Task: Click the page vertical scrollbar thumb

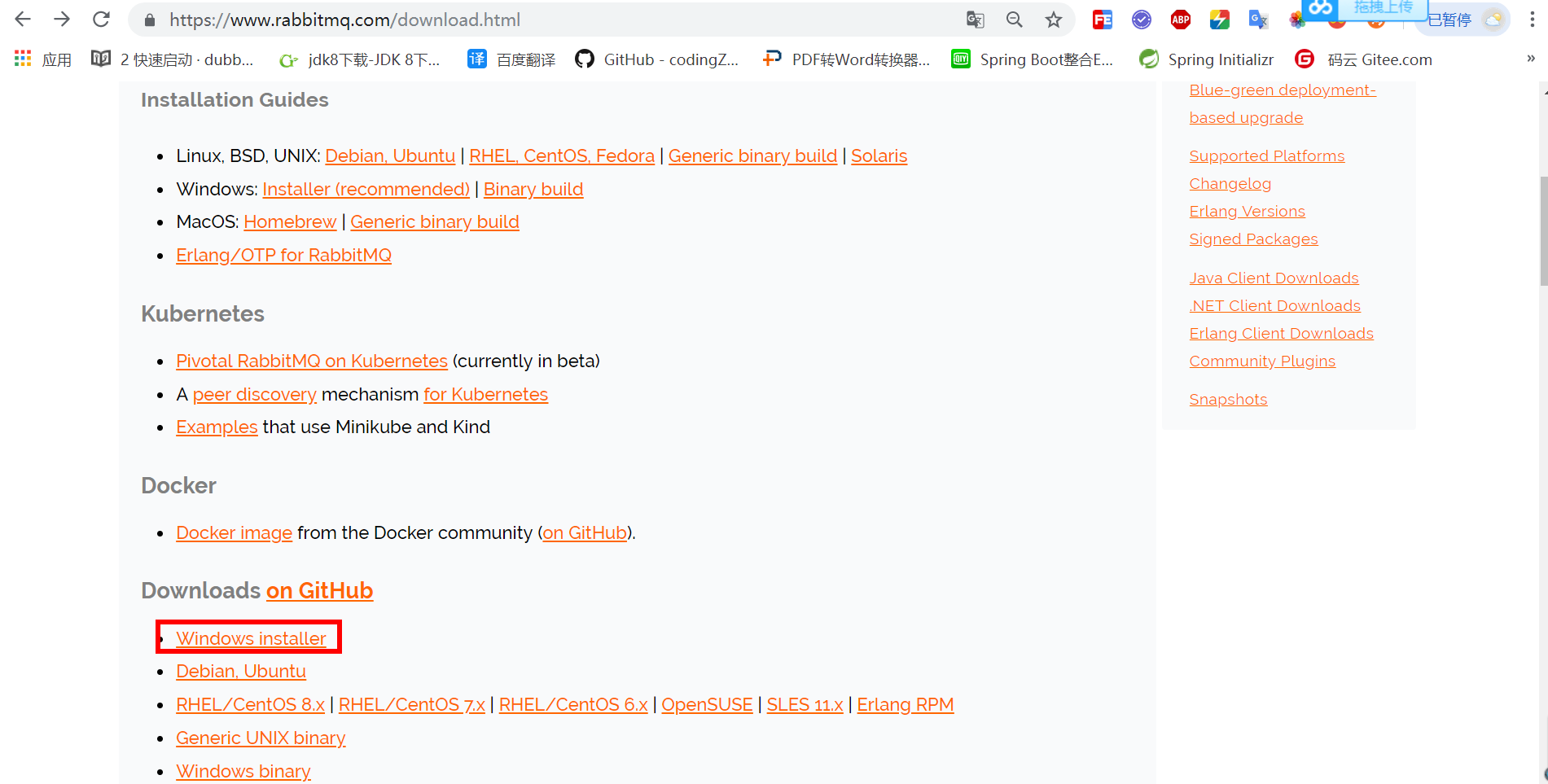Action: click(1543, 231)
